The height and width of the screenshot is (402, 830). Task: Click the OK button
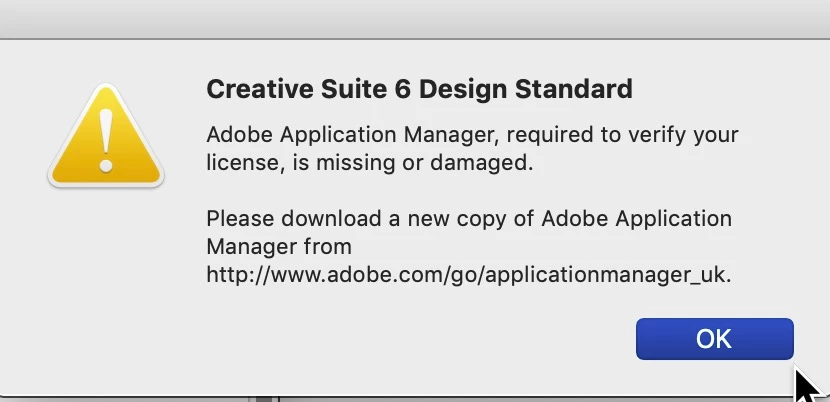(714, 339)
